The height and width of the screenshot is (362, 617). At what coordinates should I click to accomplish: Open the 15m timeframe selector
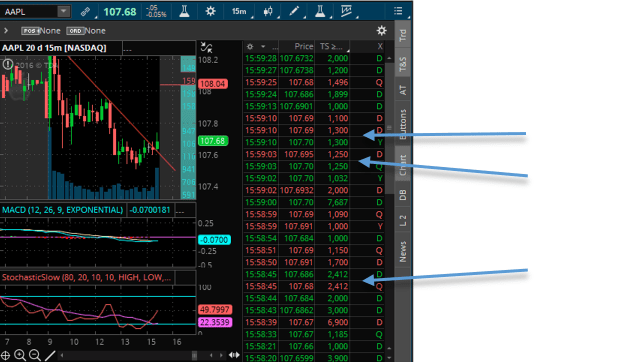click(238, 11)
